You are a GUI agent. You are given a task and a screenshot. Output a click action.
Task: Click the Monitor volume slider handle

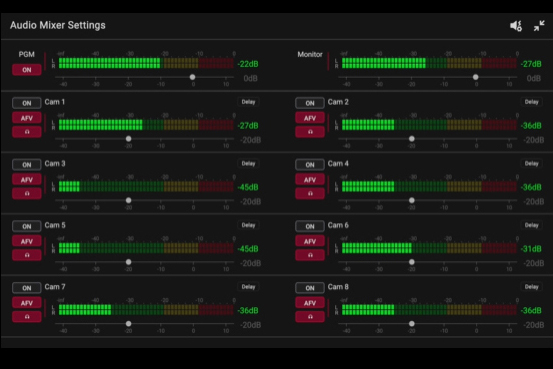(x=476, y=77)
